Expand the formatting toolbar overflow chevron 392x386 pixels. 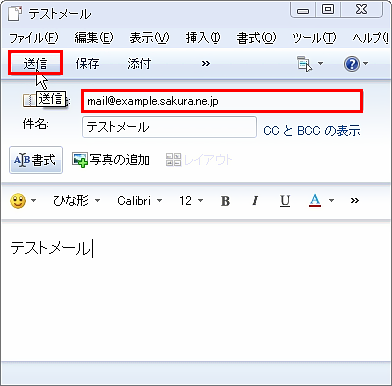click(x=355, y=201)
